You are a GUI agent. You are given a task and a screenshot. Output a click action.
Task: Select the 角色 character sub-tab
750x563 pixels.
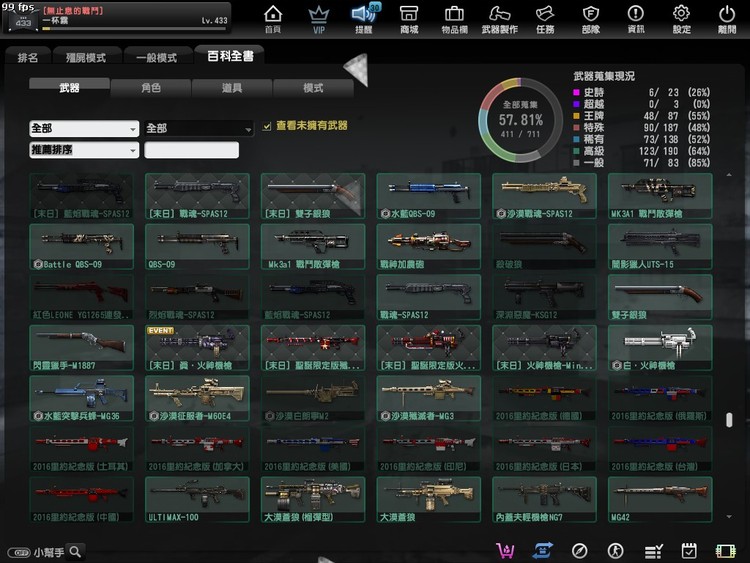(x=151, y=88)
